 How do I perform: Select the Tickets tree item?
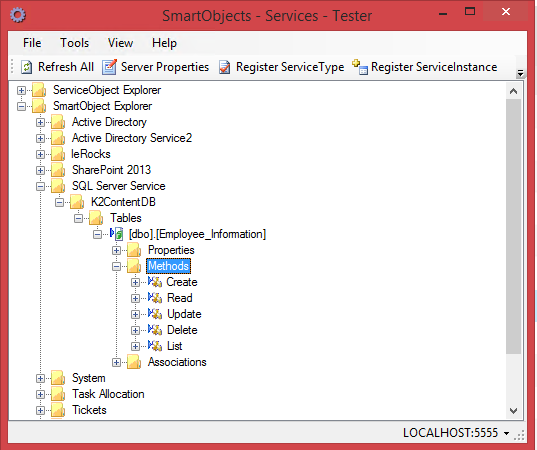[89, 410]
